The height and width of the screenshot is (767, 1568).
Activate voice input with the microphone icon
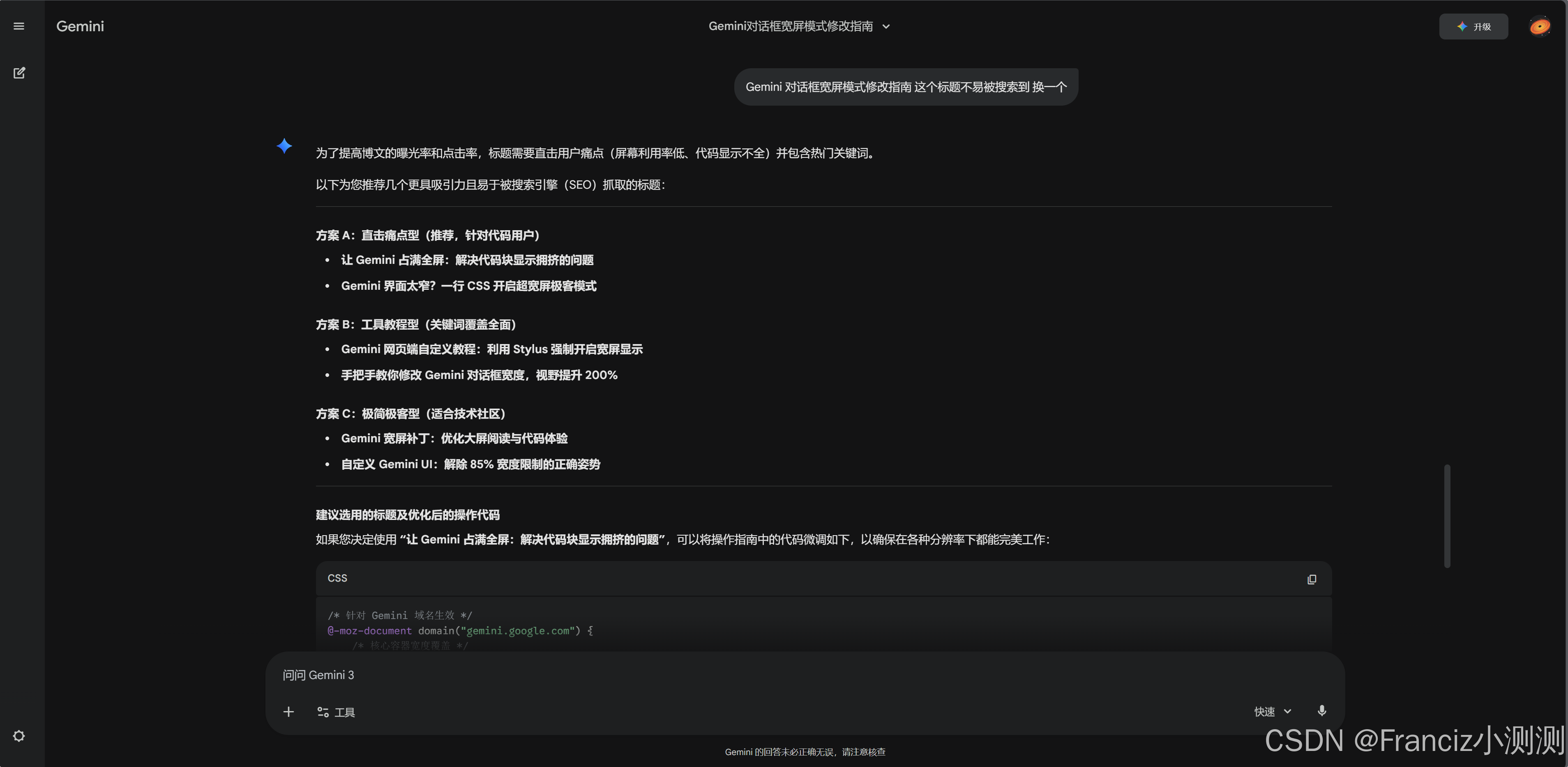click(1321, 710)
